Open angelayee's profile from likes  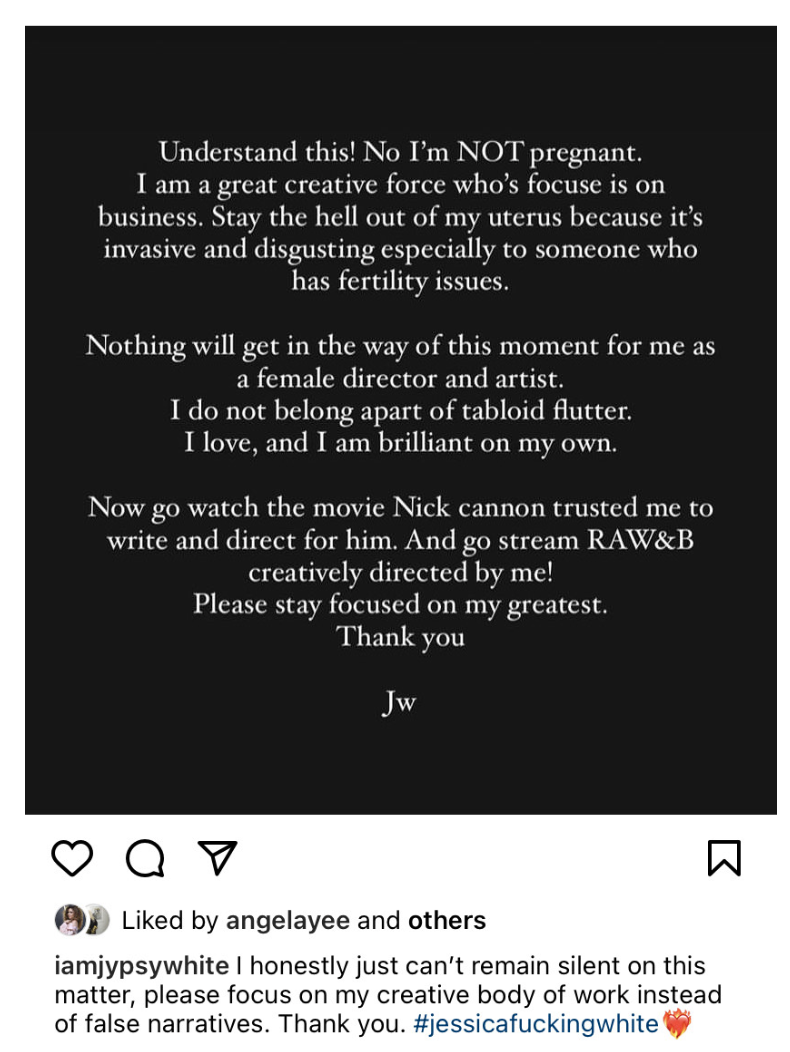click(288, 920)
